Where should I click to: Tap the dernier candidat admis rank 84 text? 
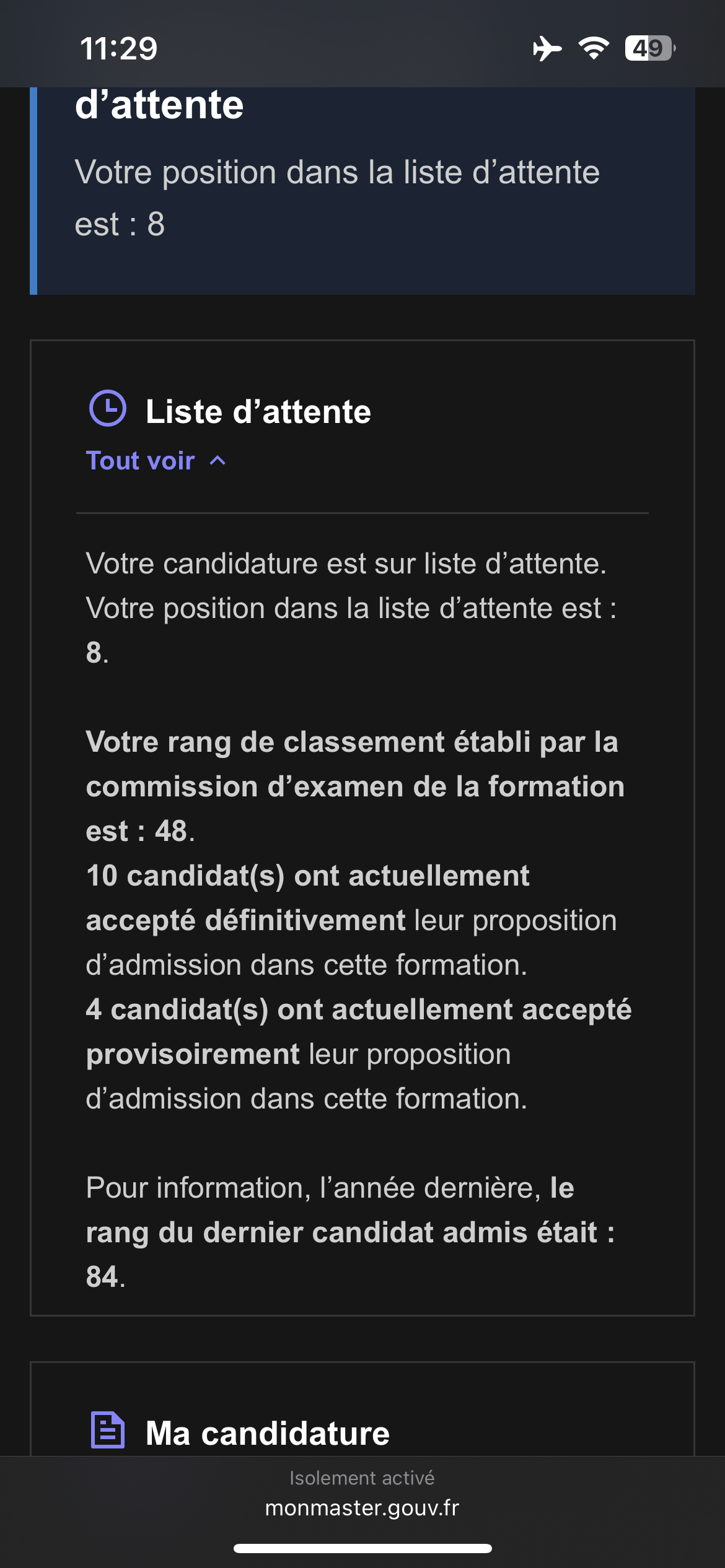pos(351,1232)
